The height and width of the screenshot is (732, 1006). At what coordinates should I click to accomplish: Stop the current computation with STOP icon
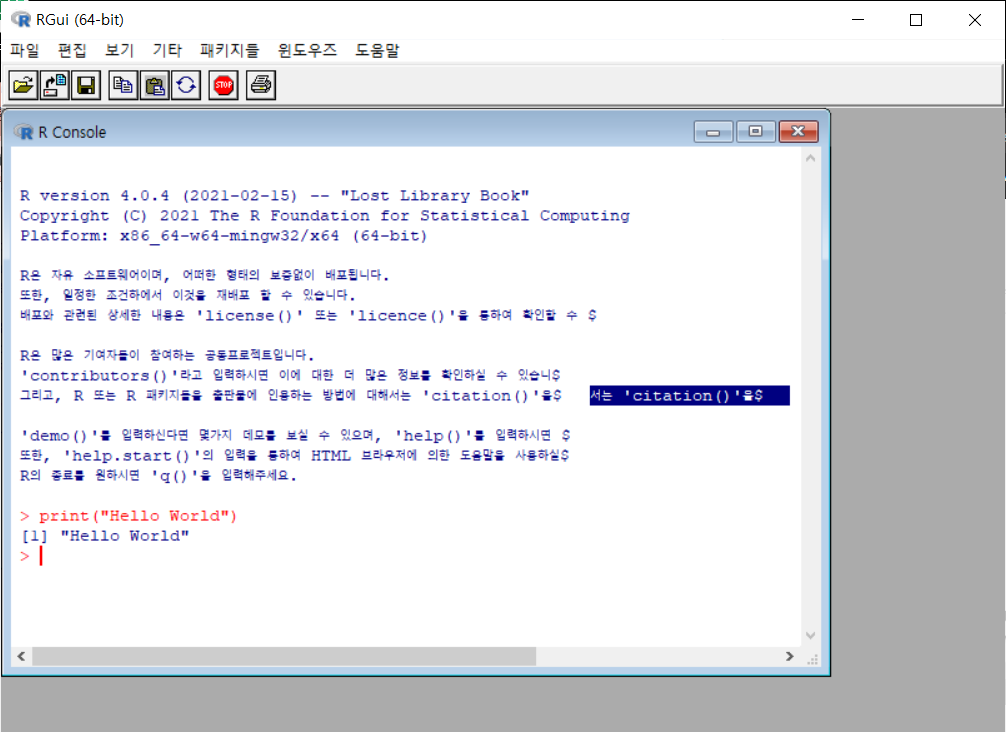click(223, 85)
